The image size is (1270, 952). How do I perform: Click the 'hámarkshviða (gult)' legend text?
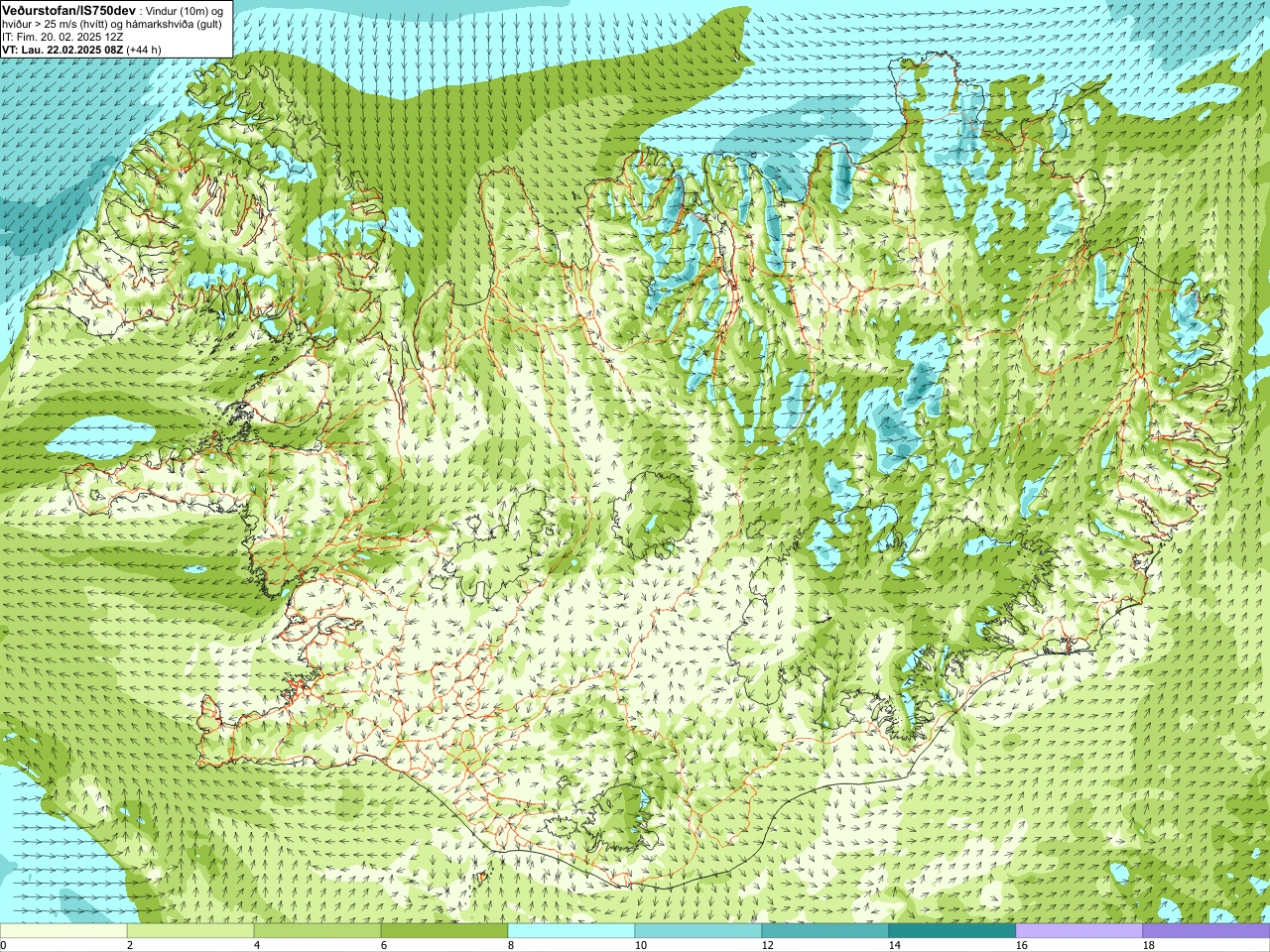174,24
